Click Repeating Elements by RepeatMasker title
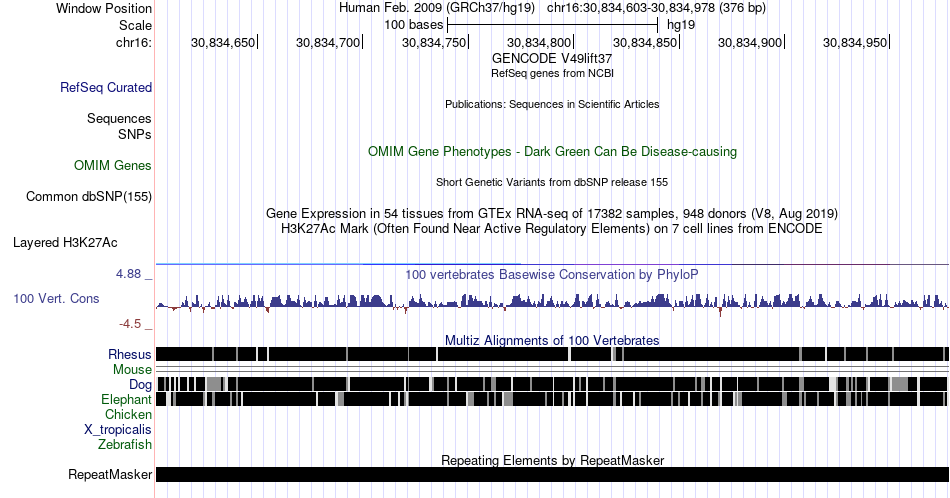Viewport: 950px width, 498px height. (x=552, y=460)
